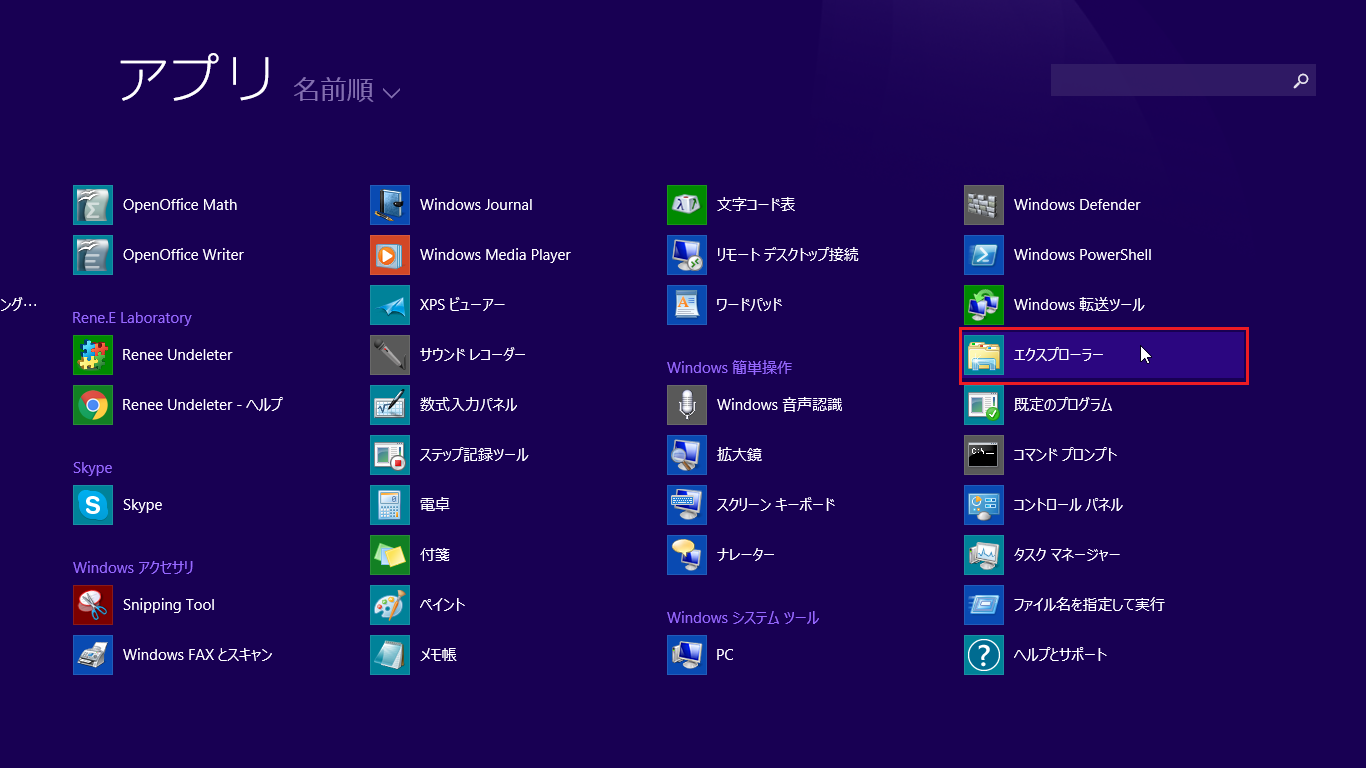1366x768 pixels.
Task: Select the Skype group header
Action: pyautogui.click(x=92, y=468)
